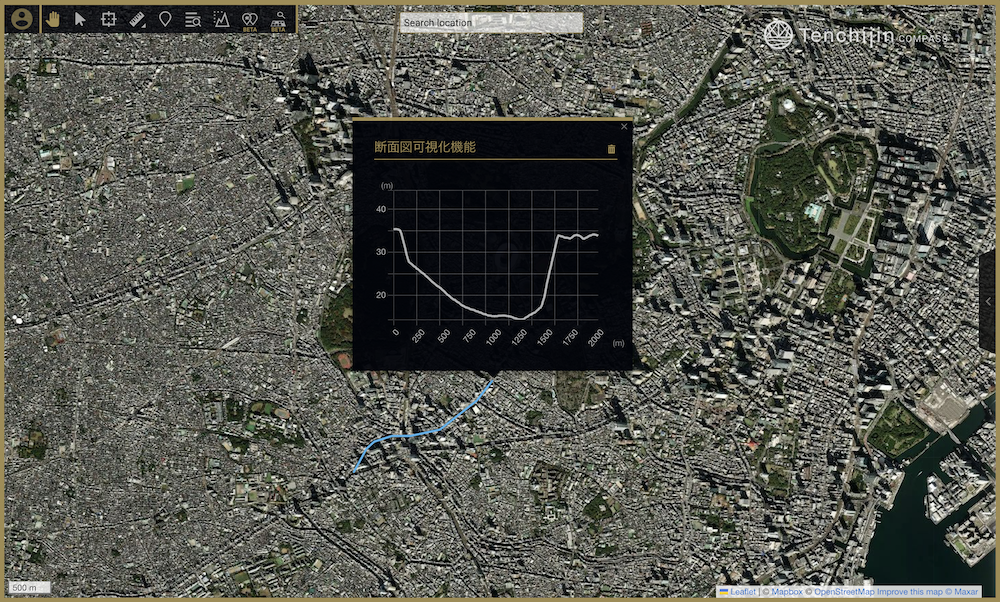Image resolution: width=1000 pixels, height=602 pixels.
Task: Expand the collapsed right side panel
Action: click(989, 301)
